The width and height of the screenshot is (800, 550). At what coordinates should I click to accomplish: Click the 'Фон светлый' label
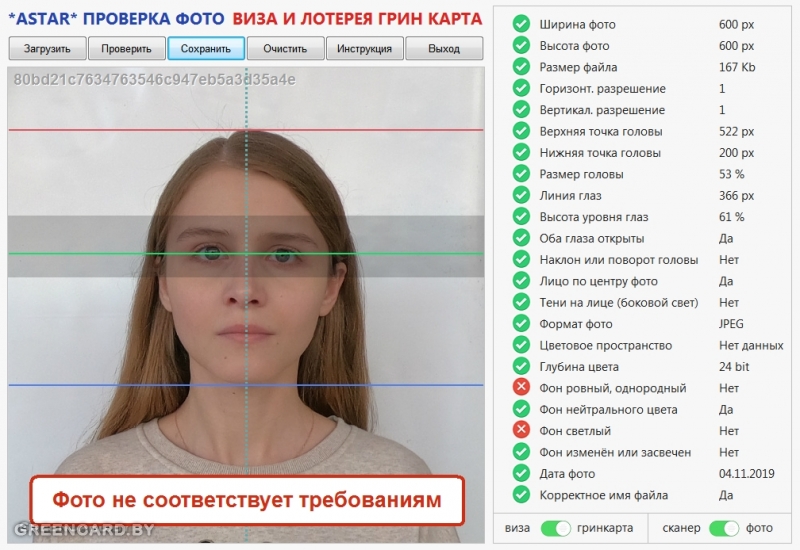575,431
